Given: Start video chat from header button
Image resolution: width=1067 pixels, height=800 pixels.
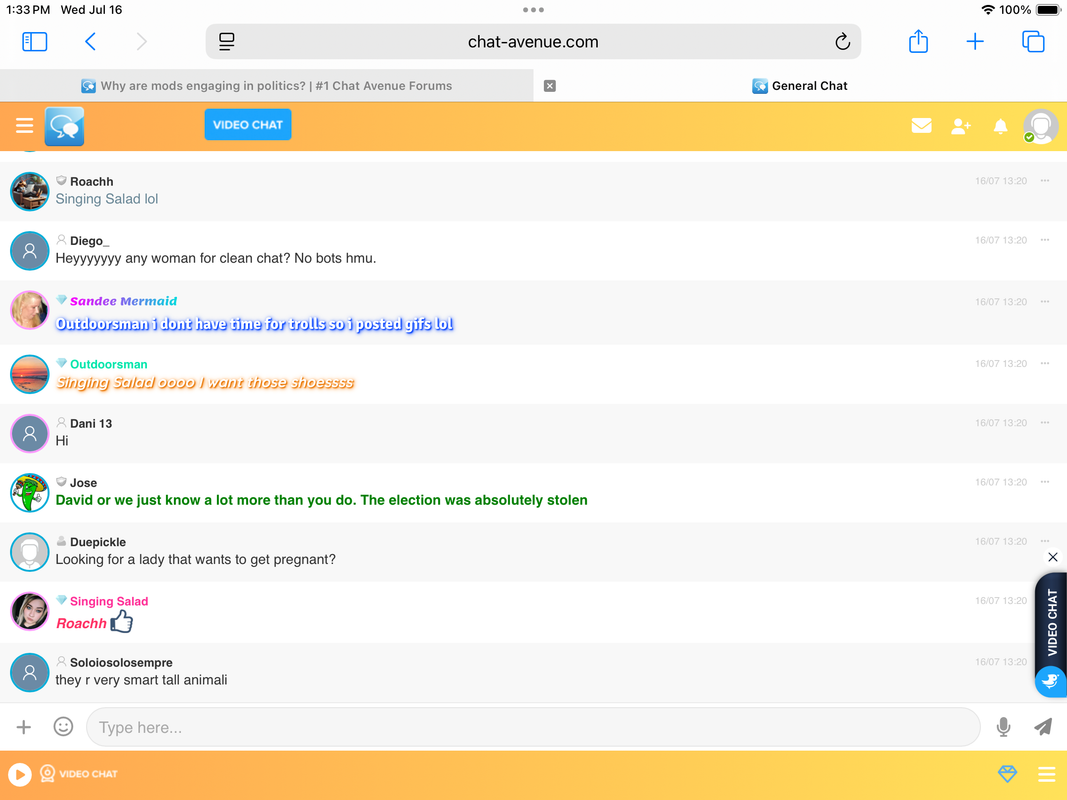Looking at the screenshot, I should 248,124.
